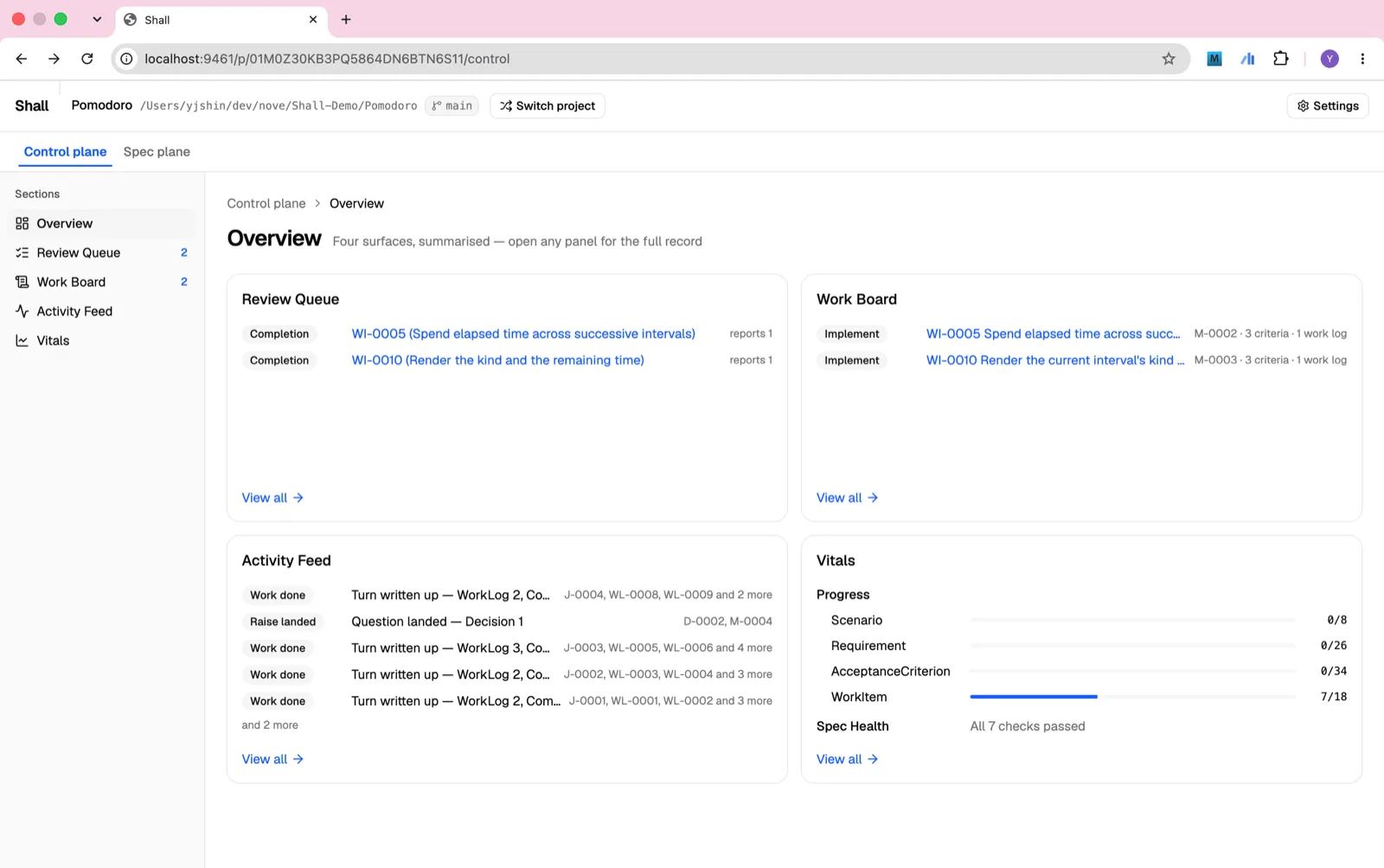
Task: Click the Implement badge for WI-0010
Action: click(x=852, y=361)
